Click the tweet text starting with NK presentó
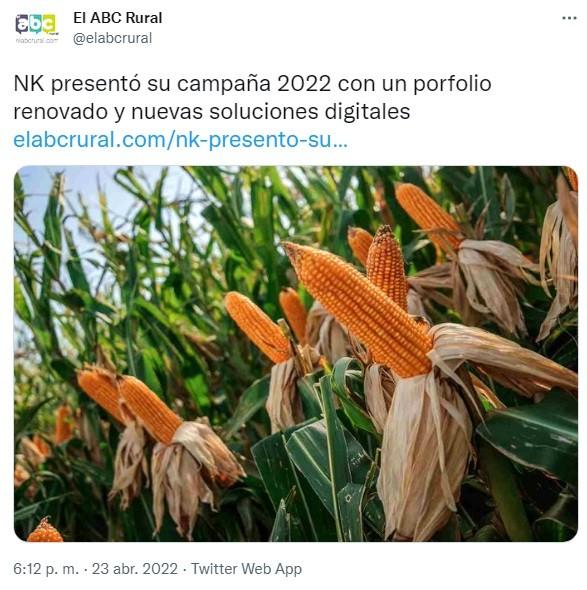The width and height of the screenshot is (587, 590). [252, 97]
